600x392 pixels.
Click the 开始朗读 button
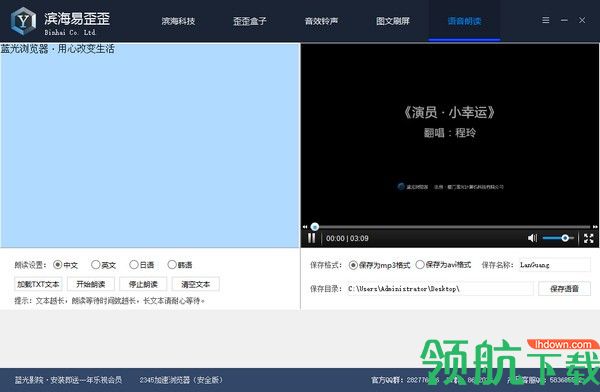(x=90, y=284)
